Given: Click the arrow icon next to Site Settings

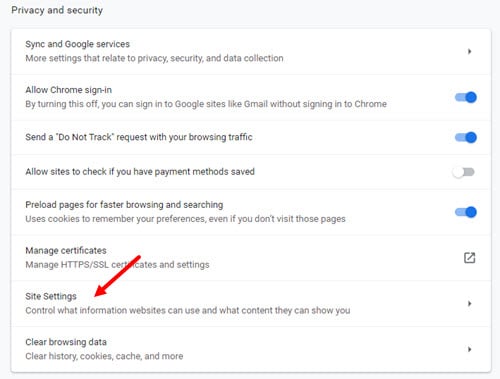Looking at the screenshot, I should pyautogui.click(x=469, y=303).
